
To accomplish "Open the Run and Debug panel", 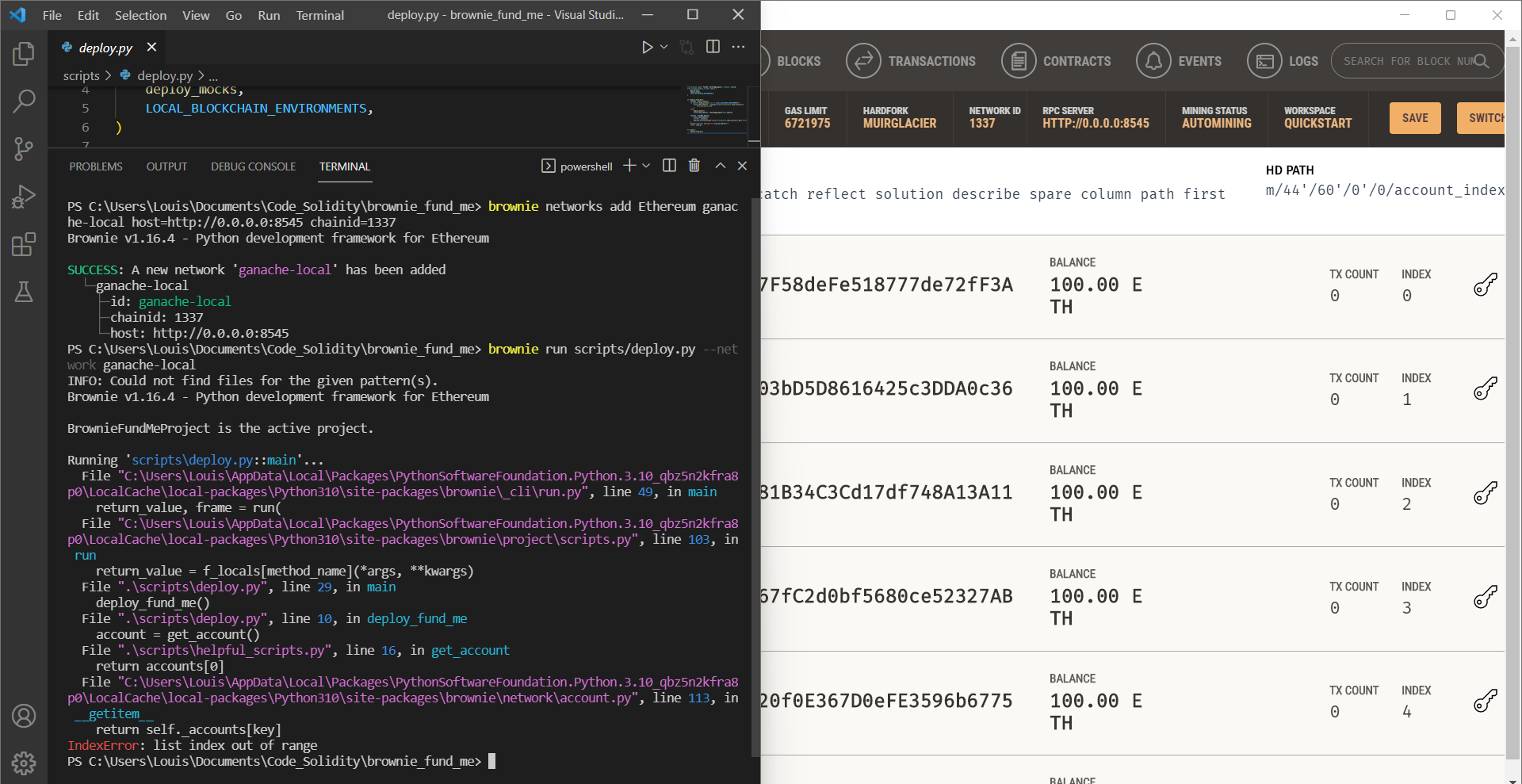I will pos(24,197).
